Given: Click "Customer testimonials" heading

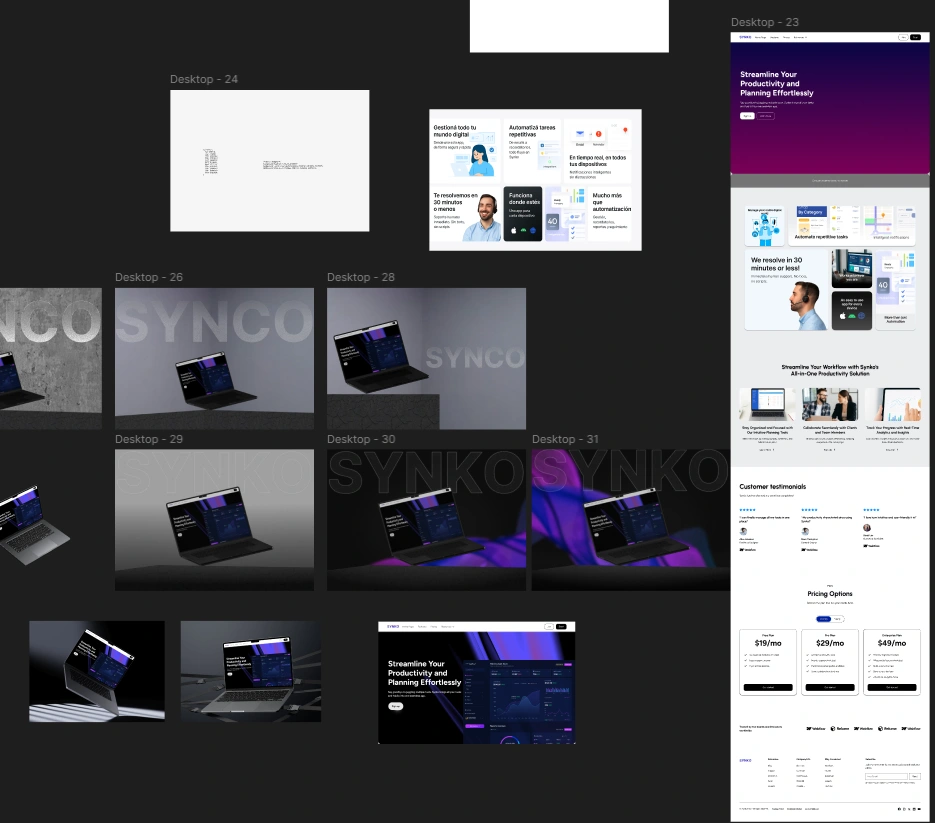Looking at the screenshot, I should 773,487.
